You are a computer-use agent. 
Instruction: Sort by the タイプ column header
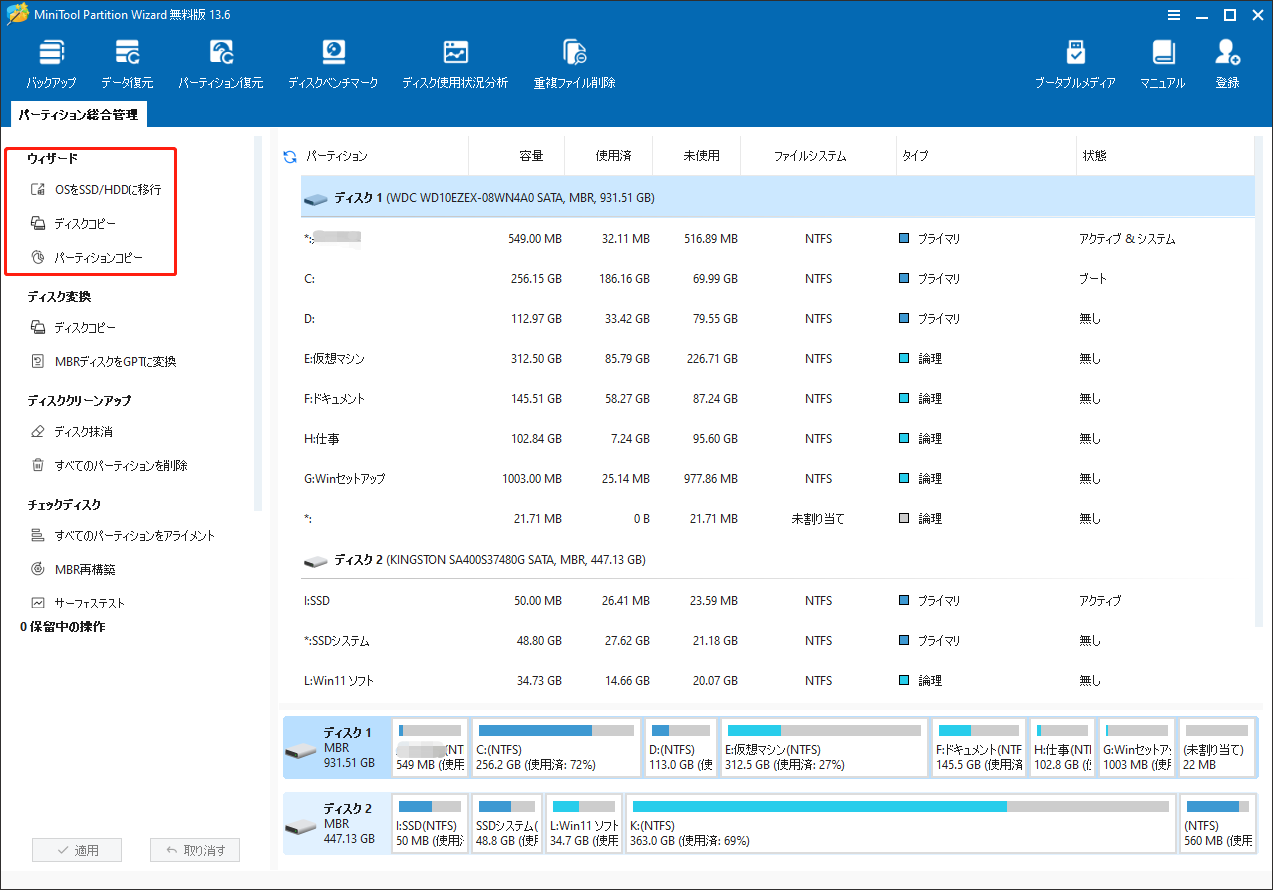(915, 156)
